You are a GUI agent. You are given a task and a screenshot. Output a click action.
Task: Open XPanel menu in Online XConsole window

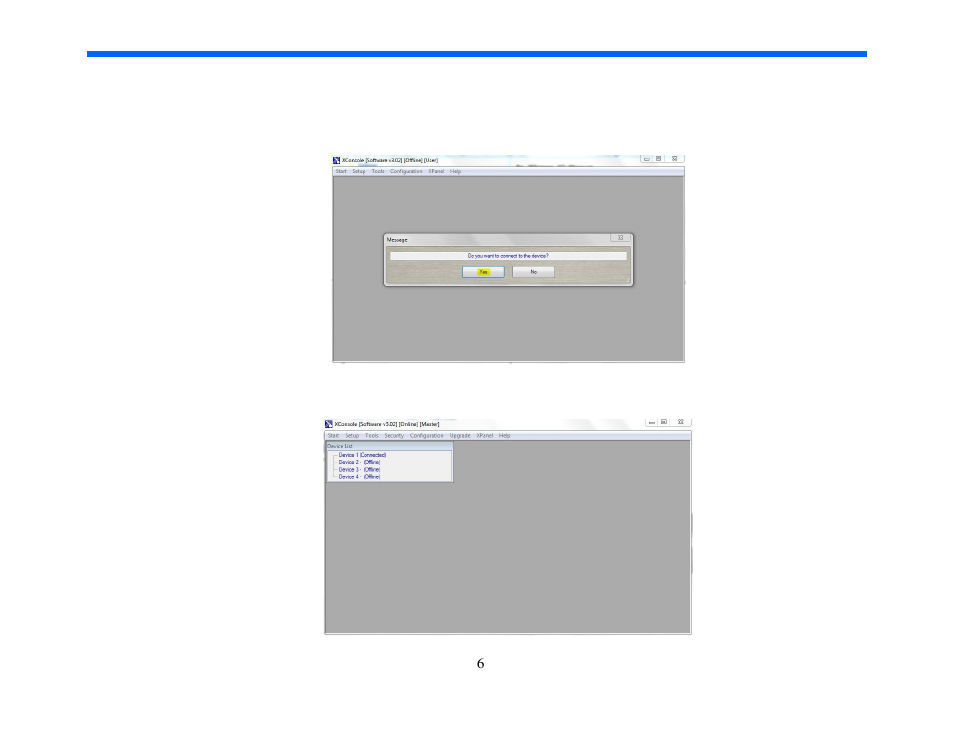(485, 436)
